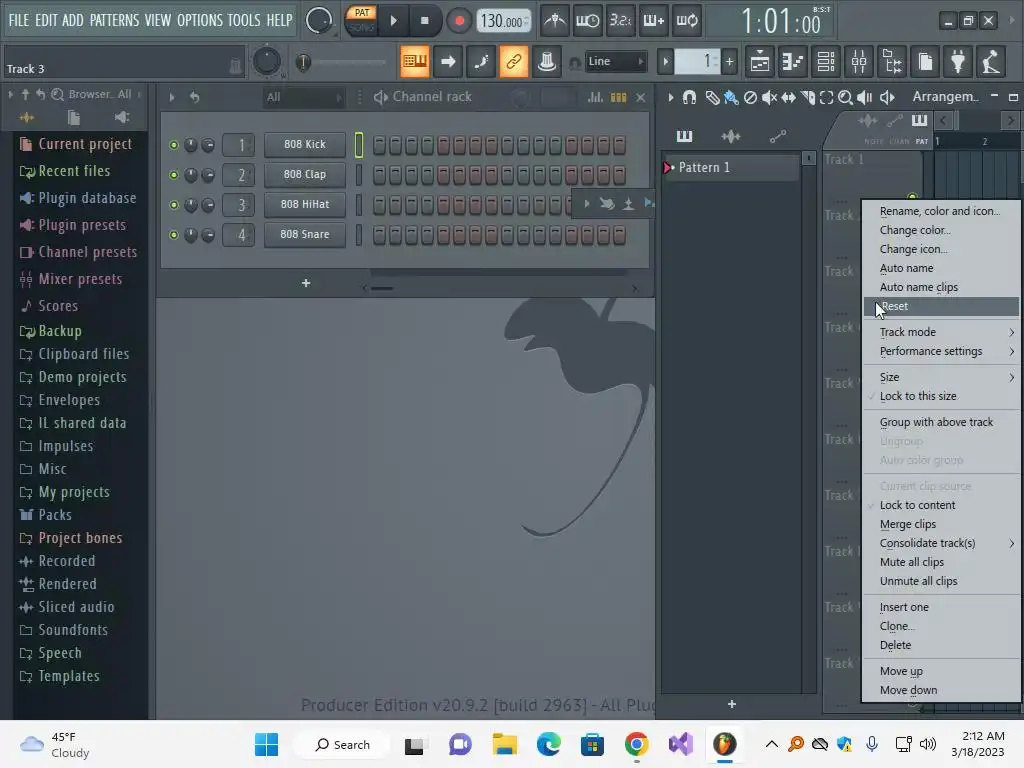1024x768 pixels.
Task: Expand the Performance settings submenu
Action: tap(941, 351)
